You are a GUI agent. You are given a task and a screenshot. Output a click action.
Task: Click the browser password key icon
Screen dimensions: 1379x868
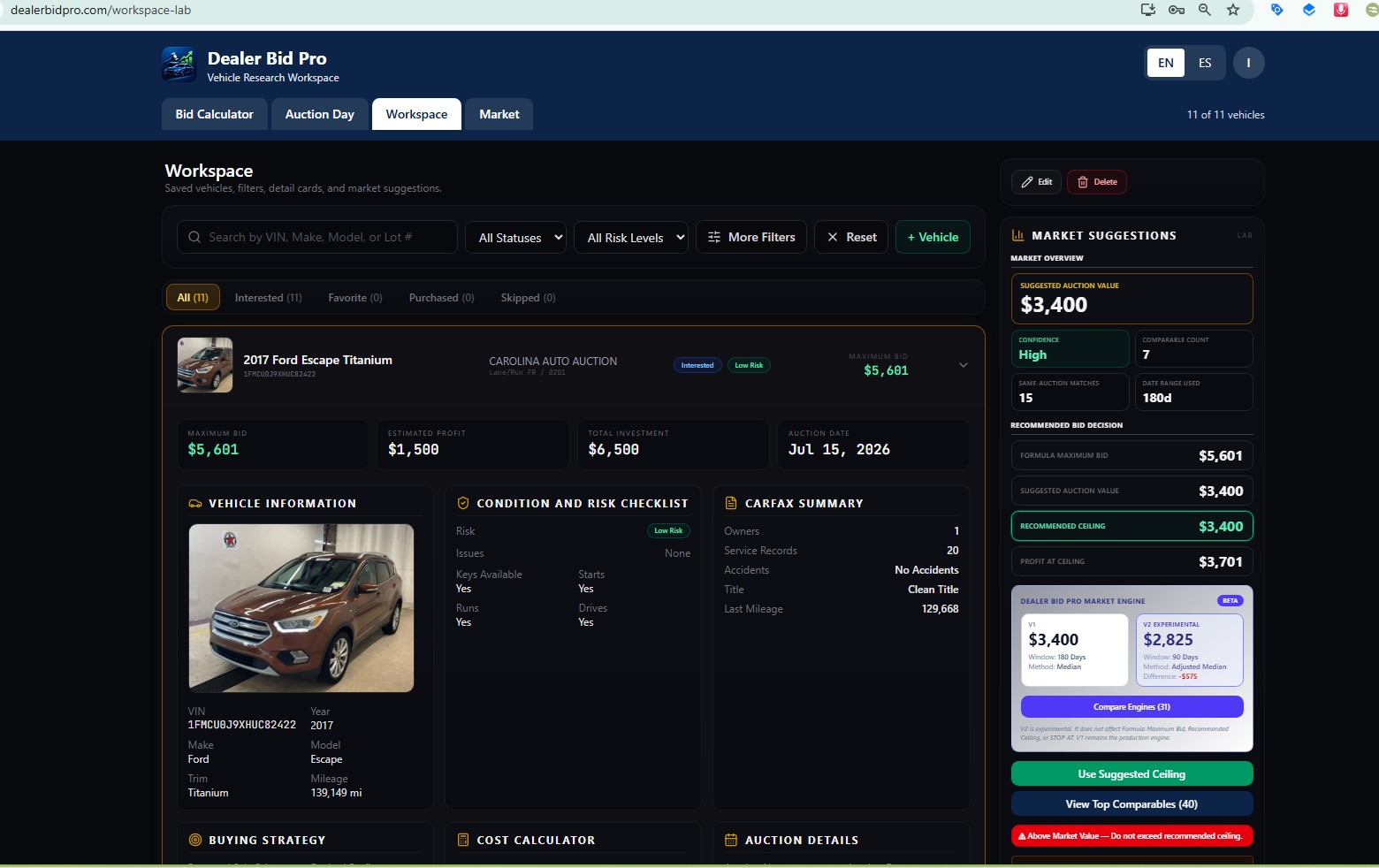[1176, 10]
